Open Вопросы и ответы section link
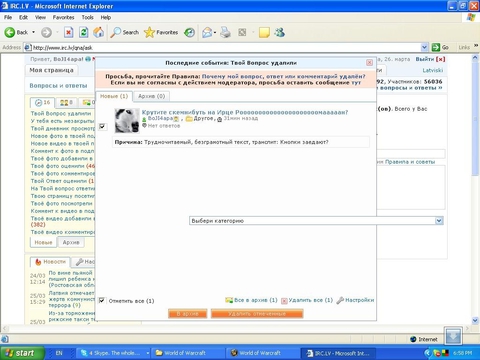 click(58, 86)
